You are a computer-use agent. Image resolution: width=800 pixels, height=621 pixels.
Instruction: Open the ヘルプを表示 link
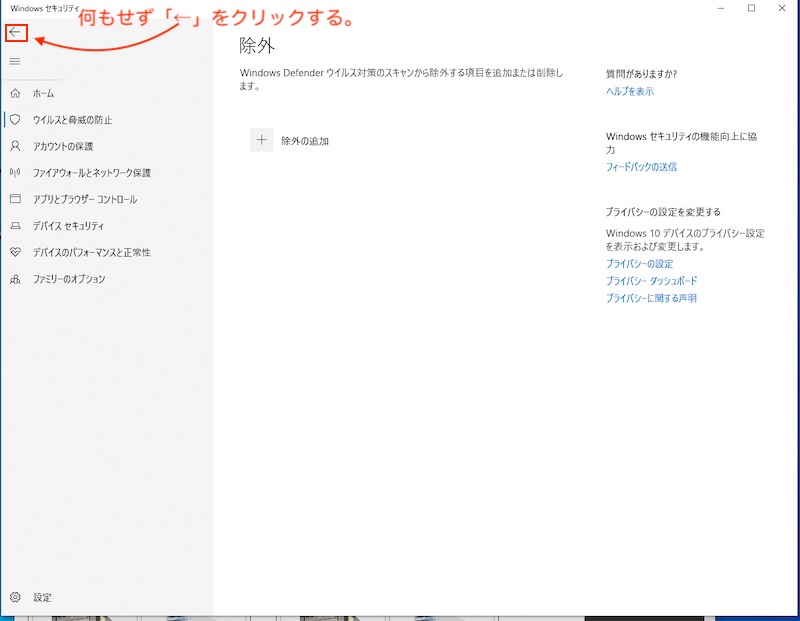tap(630, 91)
